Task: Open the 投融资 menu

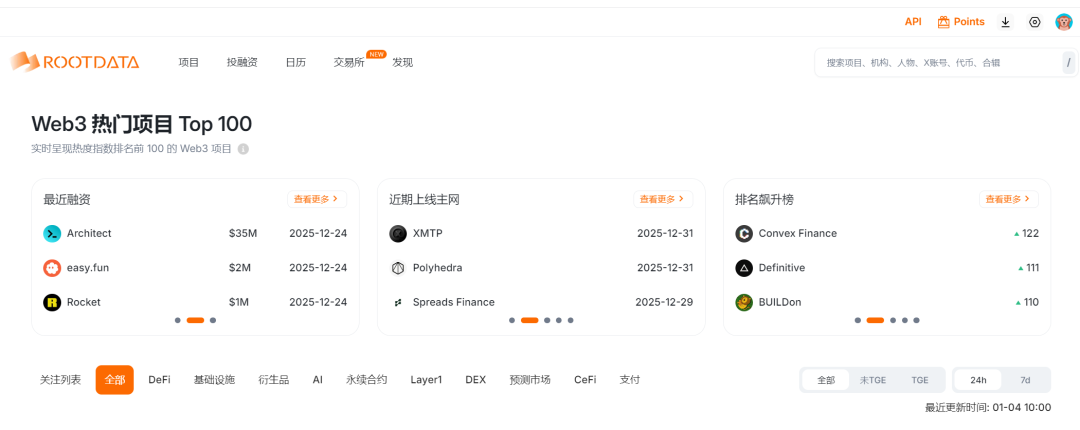Action: pyautogui.click(x=242, y=63)
